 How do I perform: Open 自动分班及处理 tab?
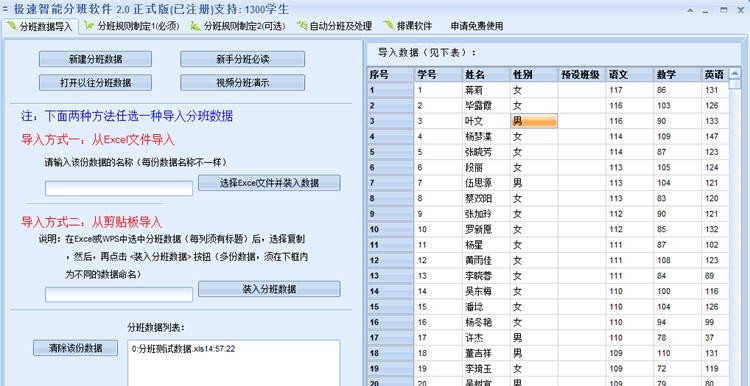tap(334, 26)
